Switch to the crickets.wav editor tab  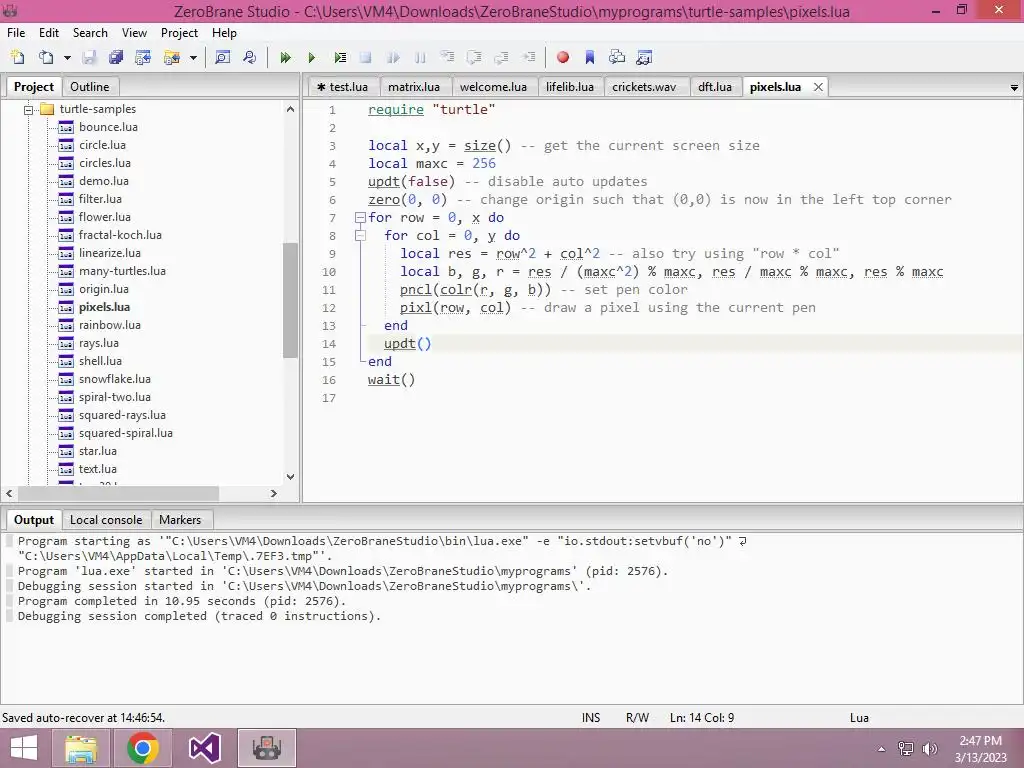pyautogui.click(x=644, y=87)
